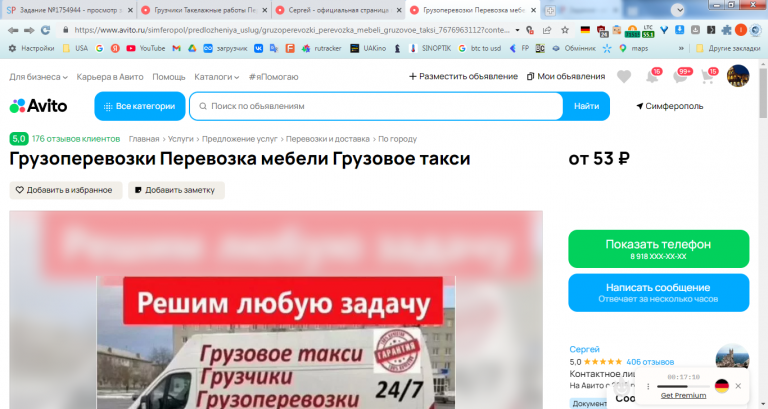The width and height of the screenshot is (768, 409).
Task: Open a new browser tab
Action: pos(550,10)
